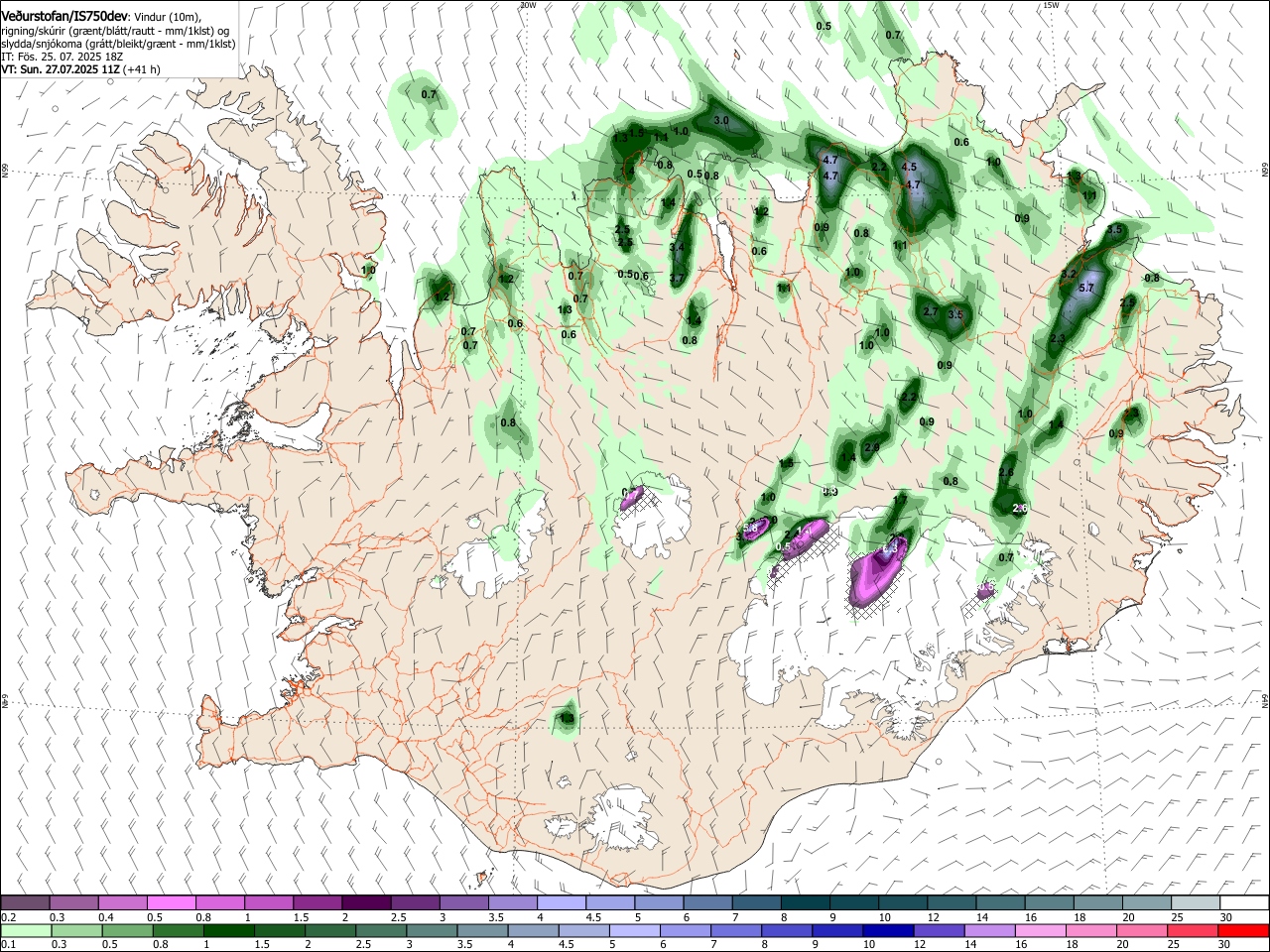Click the 'rigning/skúrir' description line
The height and width of the screenshot is (952, 1270).
[x=115, y=31]
